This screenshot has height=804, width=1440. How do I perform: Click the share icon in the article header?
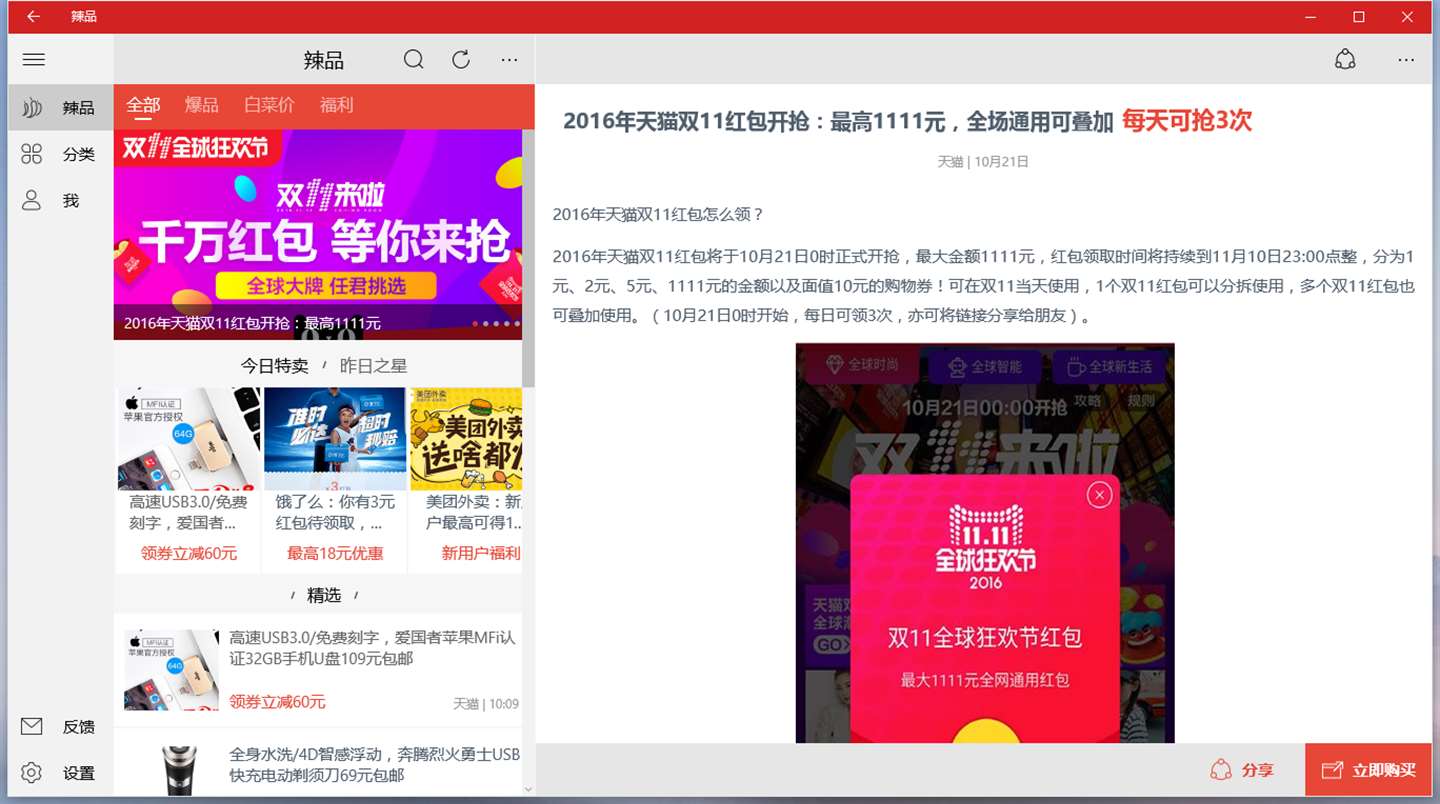(x=1345, y=60)
